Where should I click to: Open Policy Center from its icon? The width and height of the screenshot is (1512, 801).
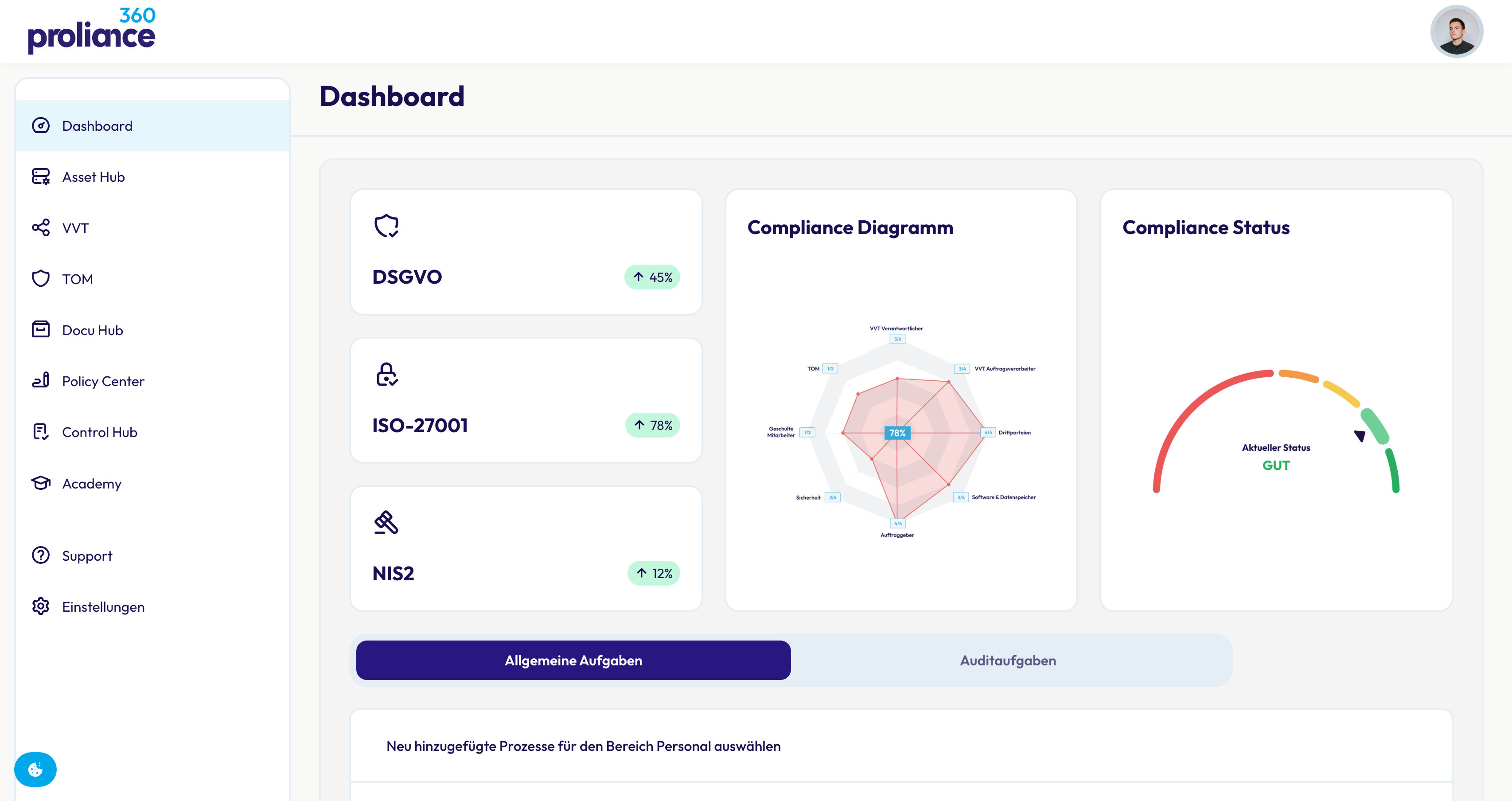pyautogui.click(x=40, y=380)
